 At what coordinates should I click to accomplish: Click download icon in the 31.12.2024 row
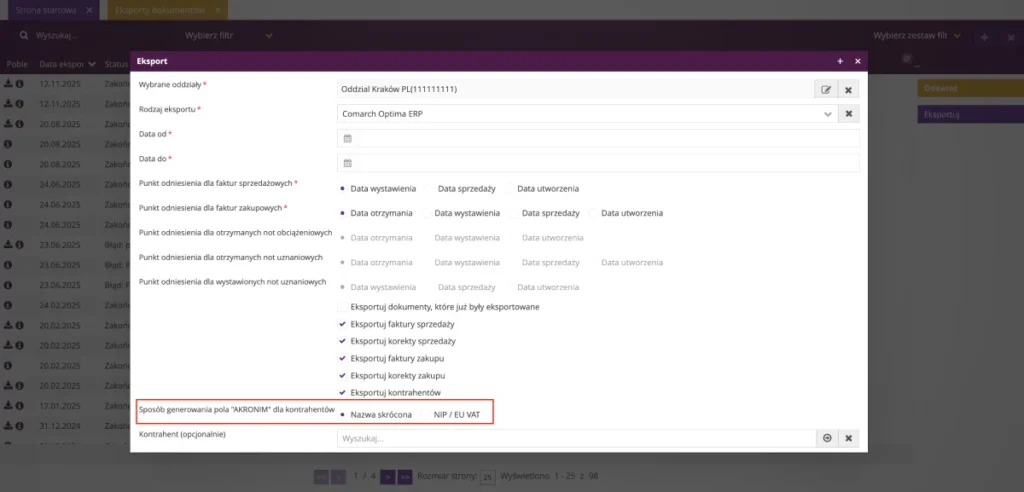click(8, 425)
